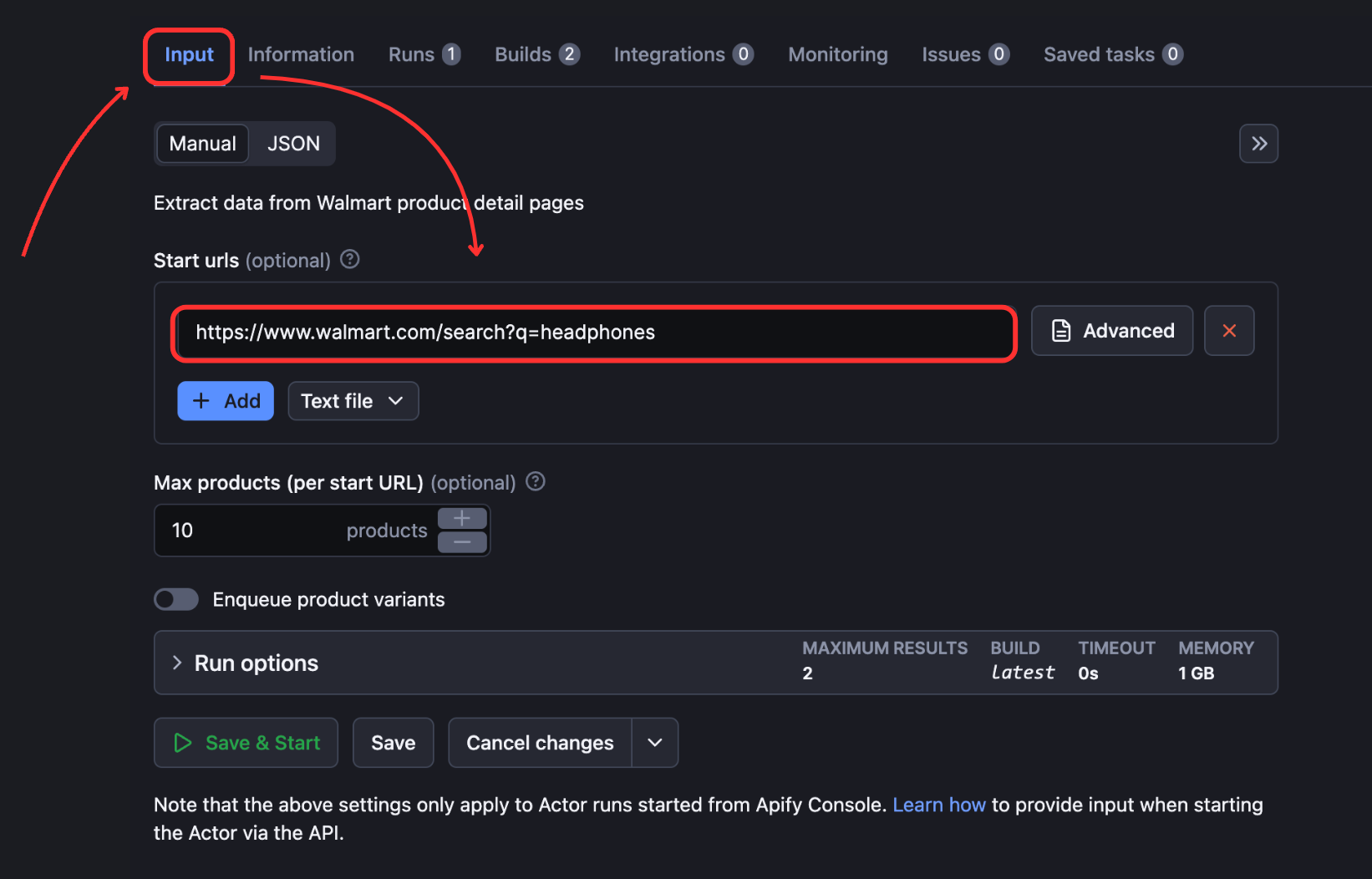This screenshot has height=879, width=1372.
Task: Remove the start URL using red X icon
Action: click(x=1229, y=330)
